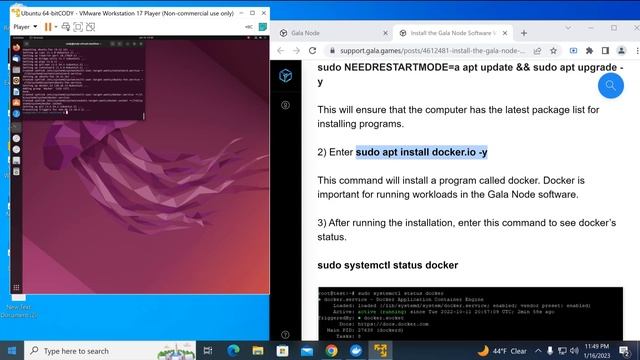Open Help in the Ubuntu dock
The height and width of the screenshot is (360, 640).
pyautogui.click(x=16, y=114)
